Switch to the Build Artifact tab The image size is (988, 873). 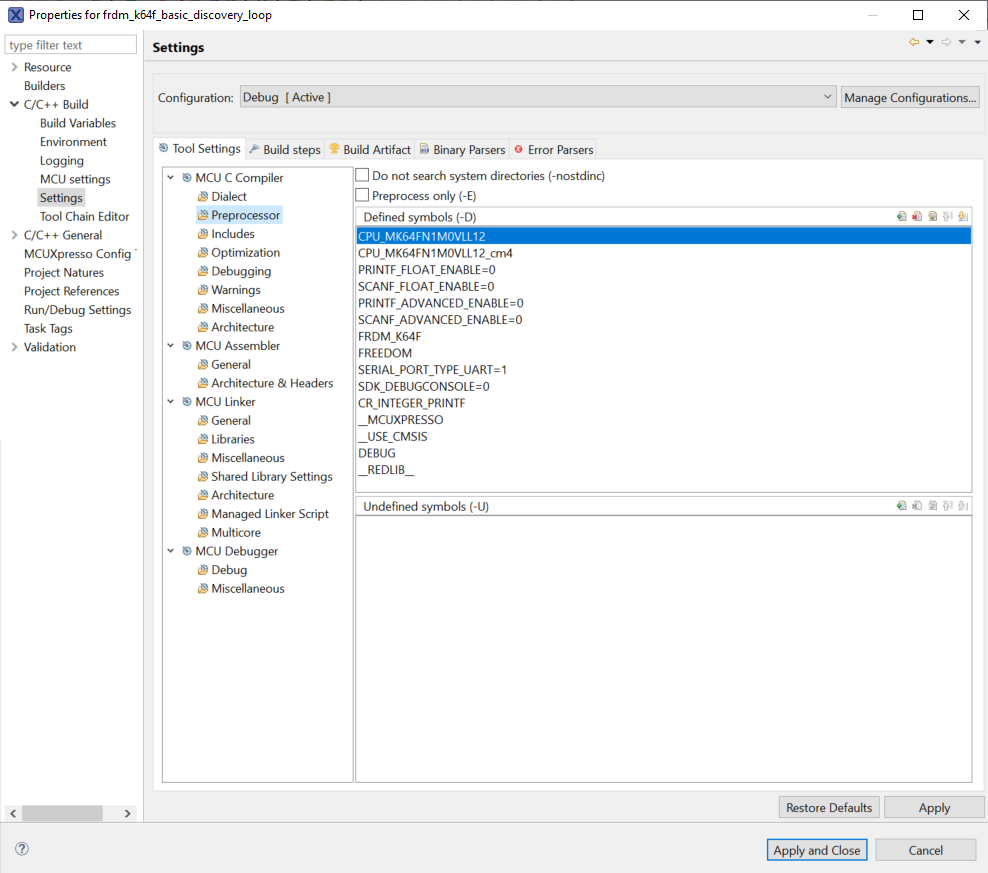pos(370,149)
